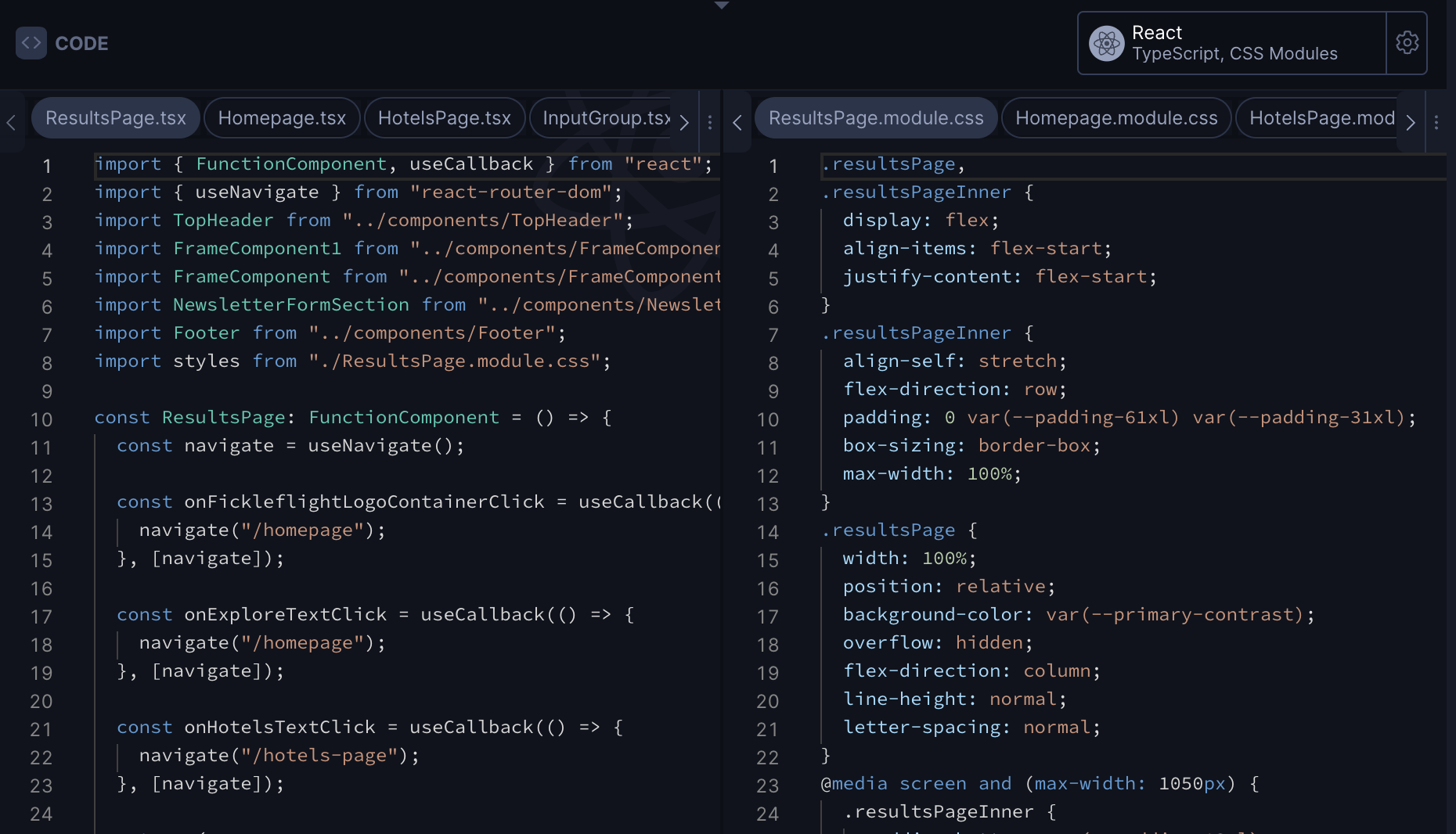1456x834 pixels.
Task: Click the CODE header label
Action: point(81,43)
